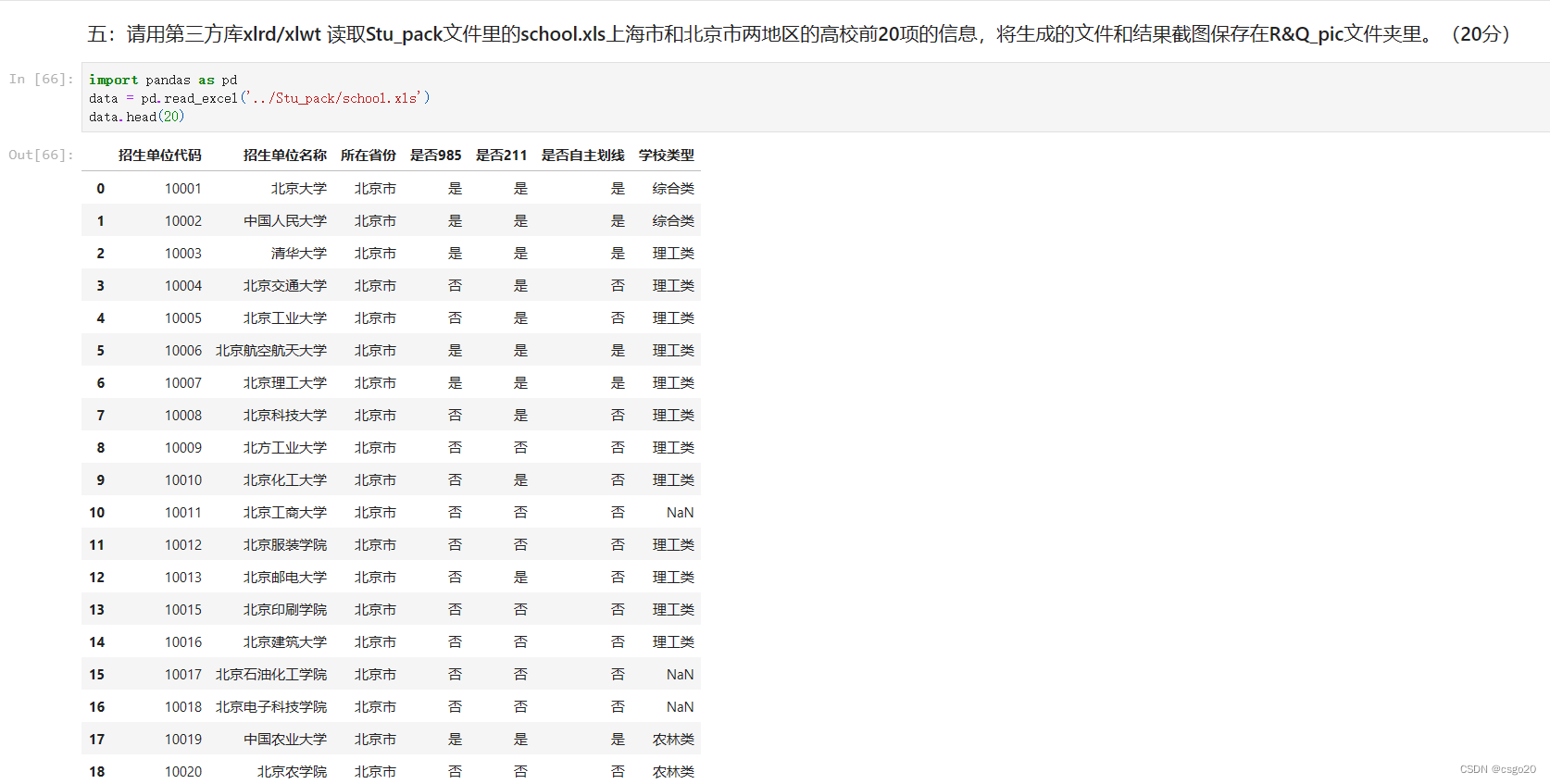1550x784 pixels.
Task: Click the NaN value in 北京电子科技学院 row
Action: (x=680, y=707)
